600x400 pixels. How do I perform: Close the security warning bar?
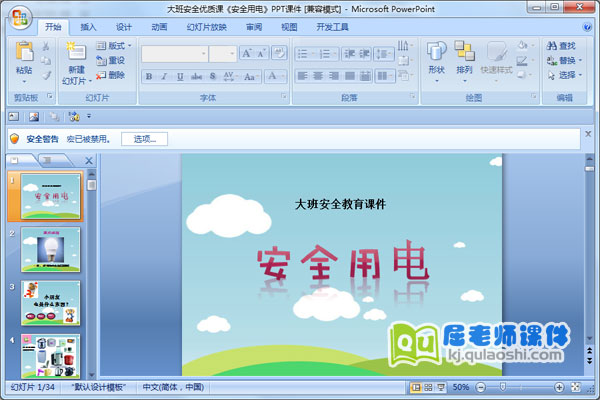588,134
